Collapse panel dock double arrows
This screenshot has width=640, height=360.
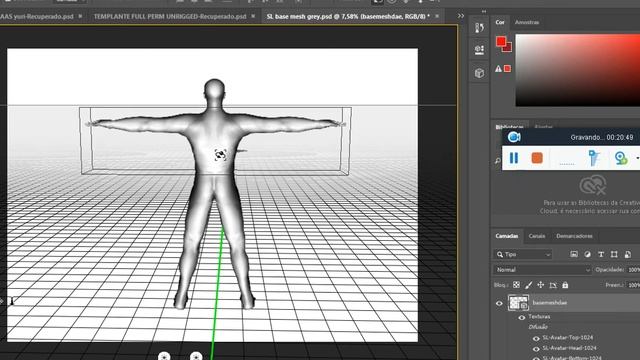coord(484,11)
